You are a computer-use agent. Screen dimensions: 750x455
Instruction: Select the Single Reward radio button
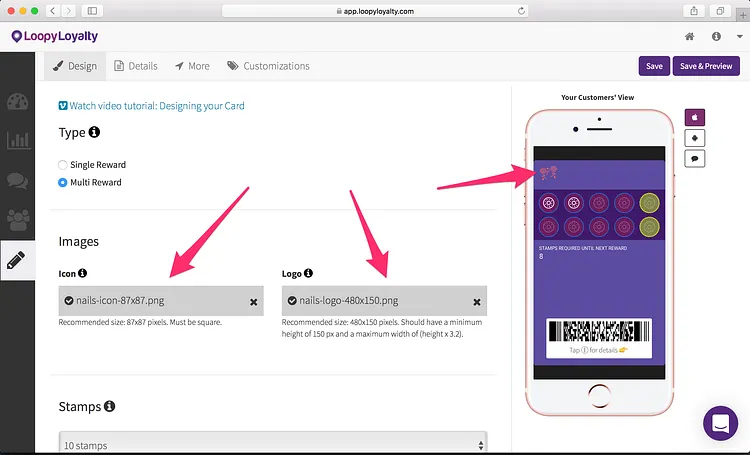62,165
